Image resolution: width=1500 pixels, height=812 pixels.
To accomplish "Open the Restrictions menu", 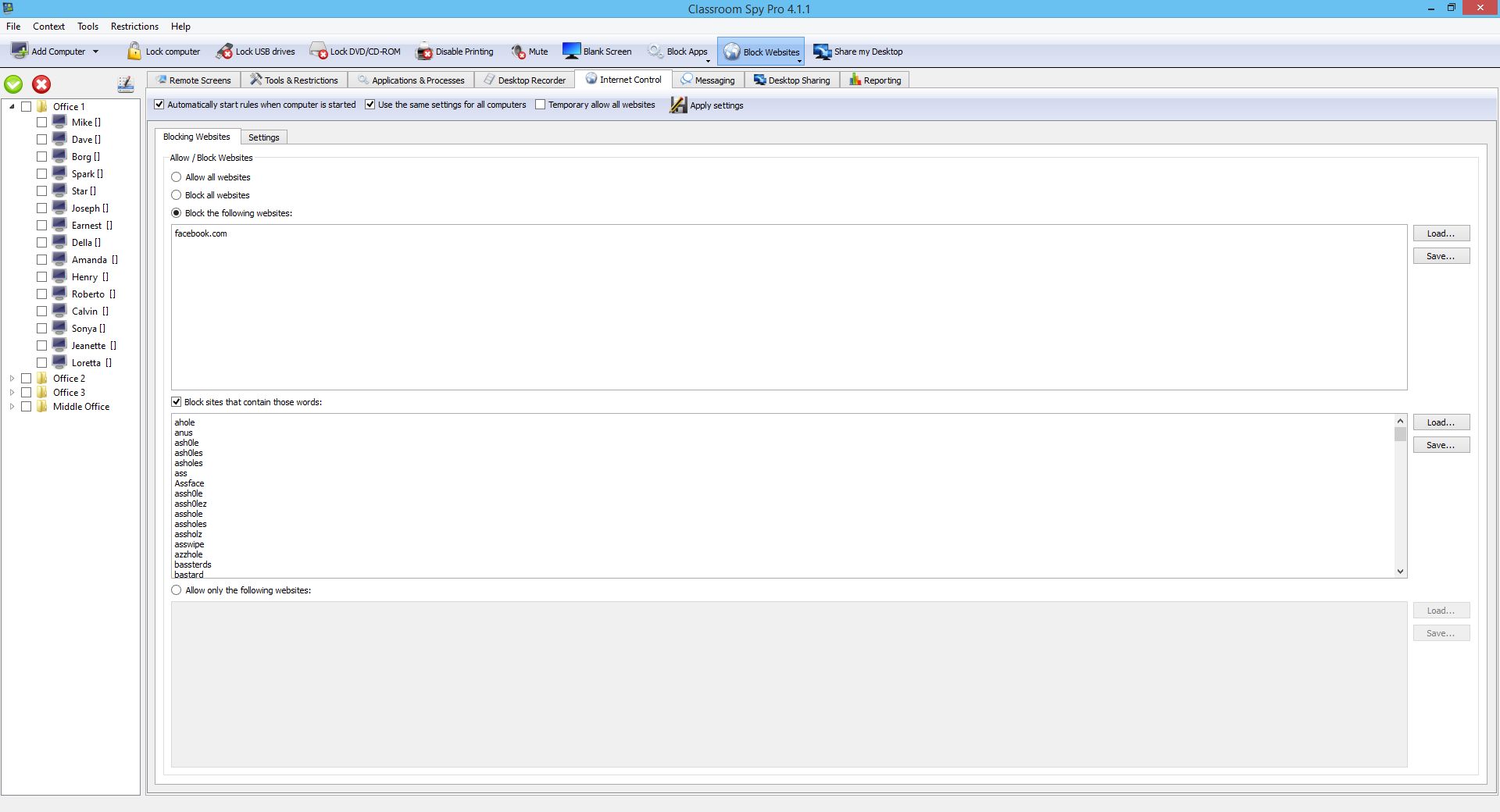I will pyautogui.click(x=134, y=27).
